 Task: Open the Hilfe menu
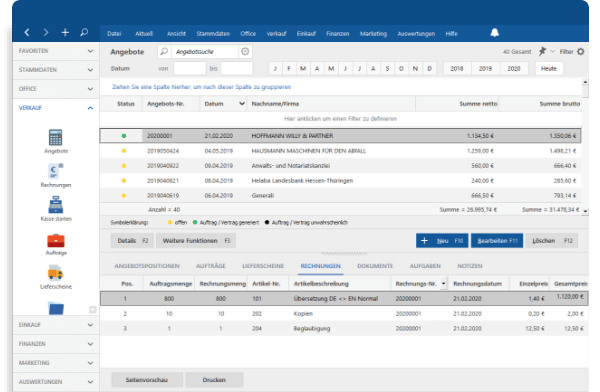click(x=452, y=34)
